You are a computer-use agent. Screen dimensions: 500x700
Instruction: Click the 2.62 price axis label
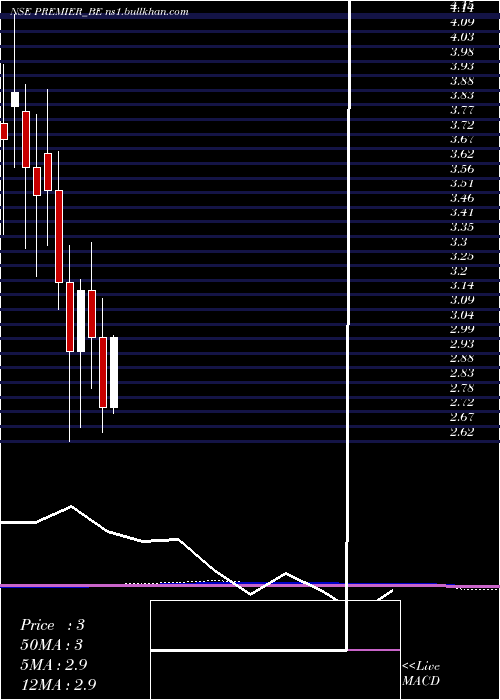(462, 432)
